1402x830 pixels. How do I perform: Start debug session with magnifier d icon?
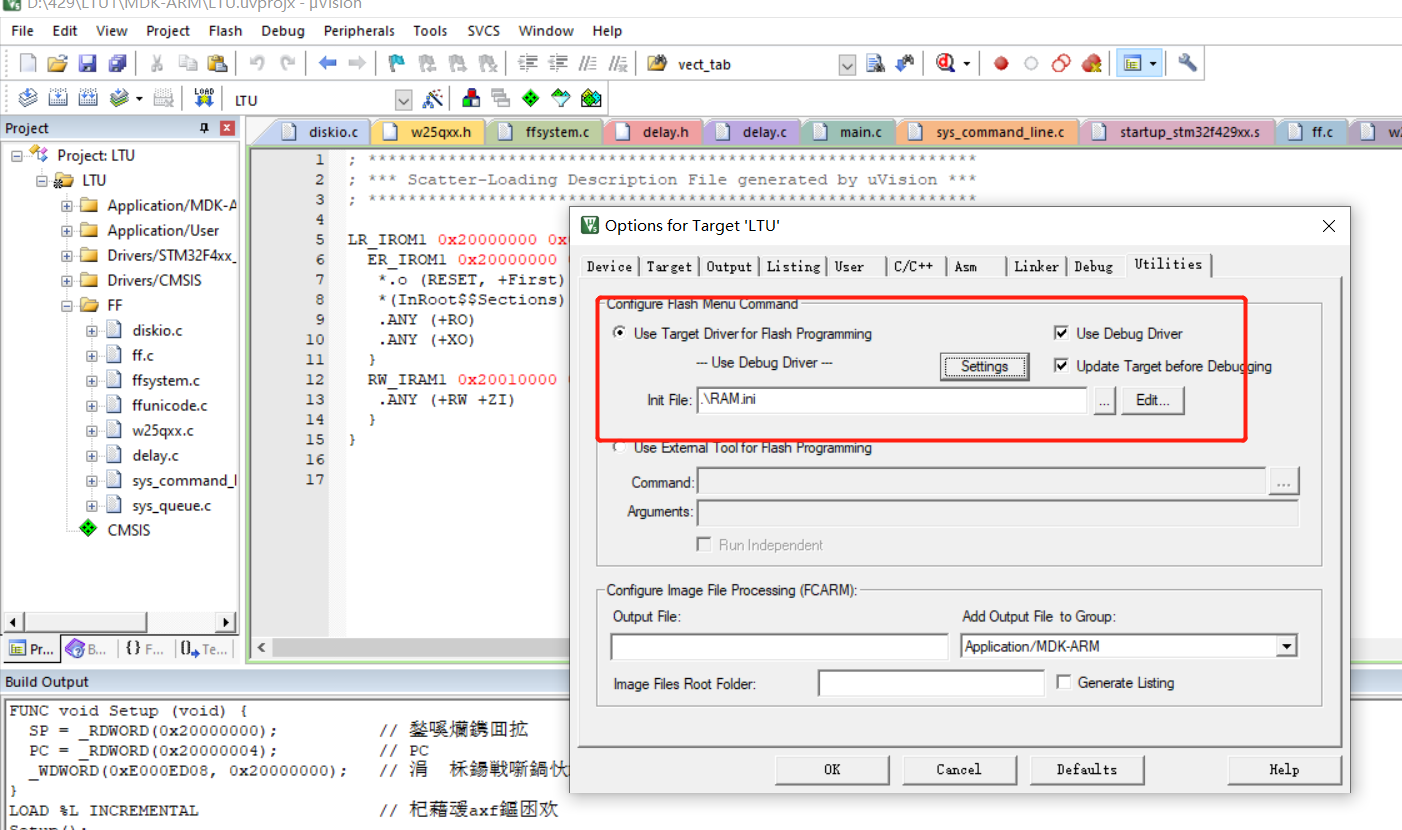pyautogui.click(x=945, y=64)
